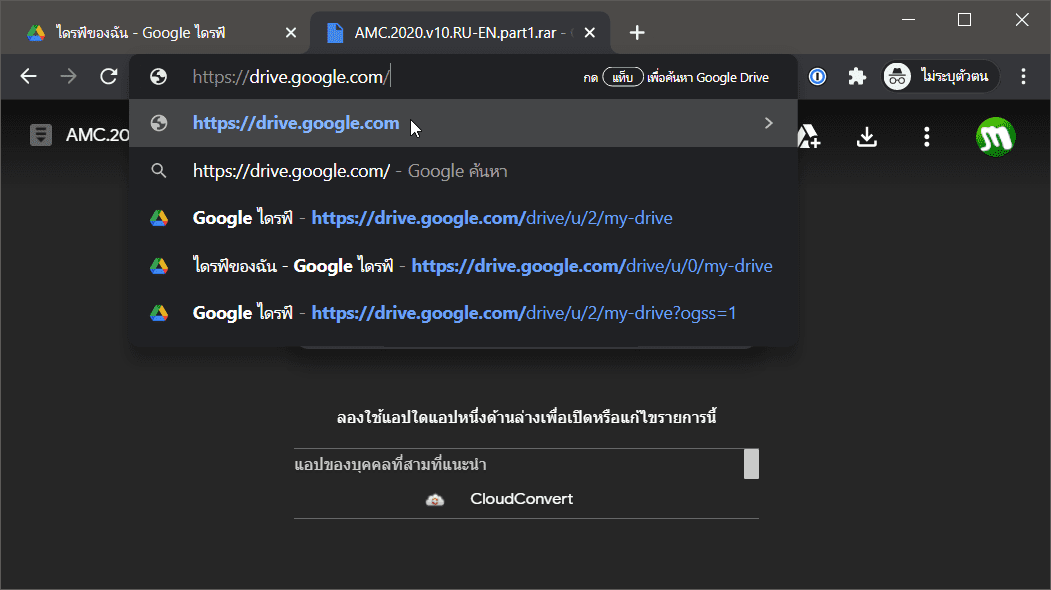Image resolution: width=1051 pixels, height=590 pixels.
Task: Open the Extensions puzzle icon
Action: pyautogui.click(x=857, y=76)
